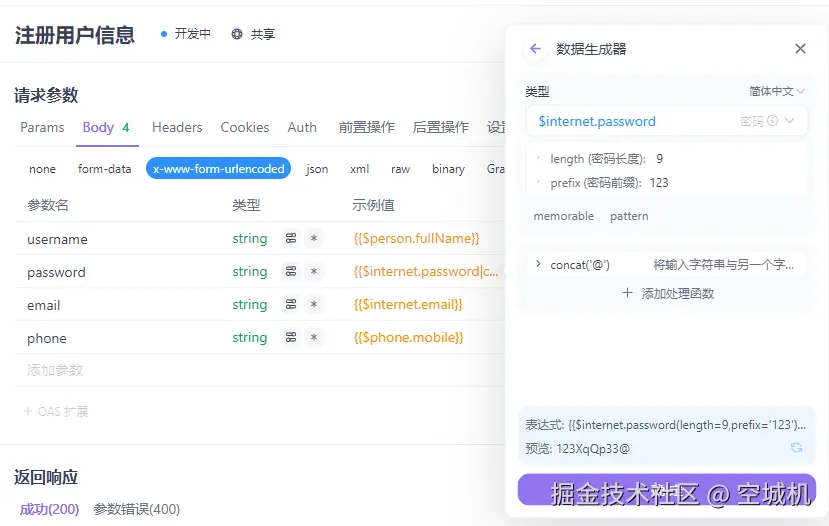Edit the {{$phone.mobile}} example value
Image resolution: width=829 pixels, height=526 pixels.
(x=408, y=337)
